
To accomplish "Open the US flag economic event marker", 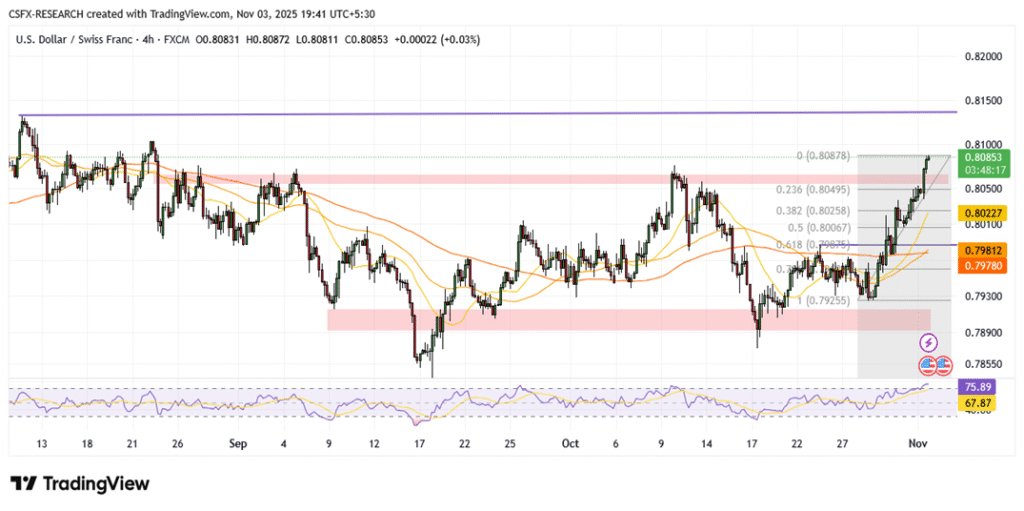I will (x=929, y=364).
